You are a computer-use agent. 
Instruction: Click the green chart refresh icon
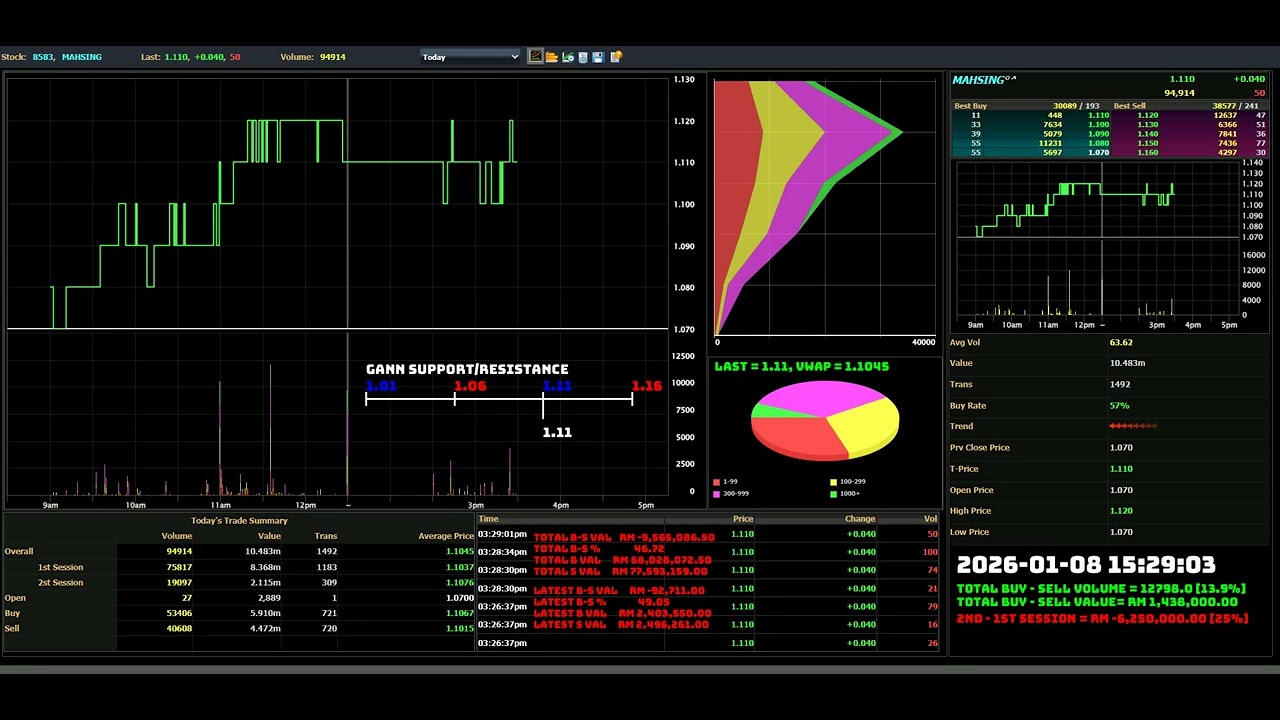(x=567, y=57)
